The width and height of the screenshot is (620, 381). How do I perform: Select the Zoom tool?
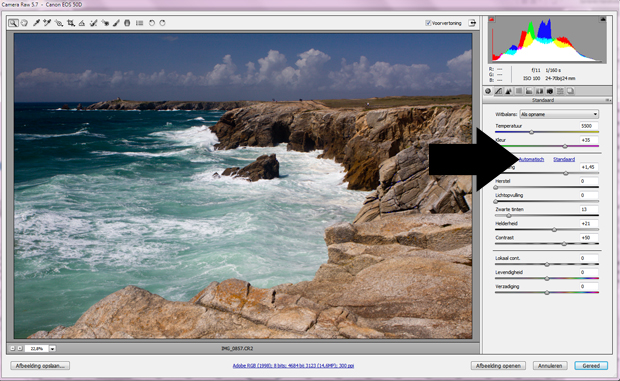pos(13,23)
